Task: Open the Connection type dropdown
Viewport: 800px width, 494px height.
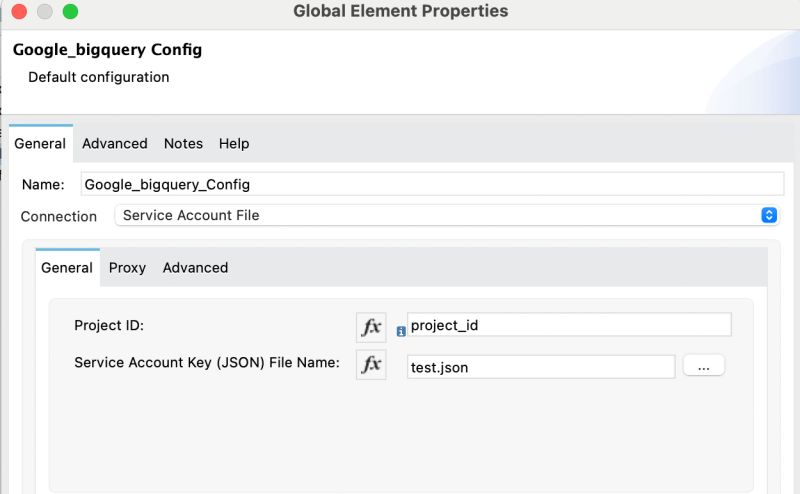Action: click(x=446, y=215)
